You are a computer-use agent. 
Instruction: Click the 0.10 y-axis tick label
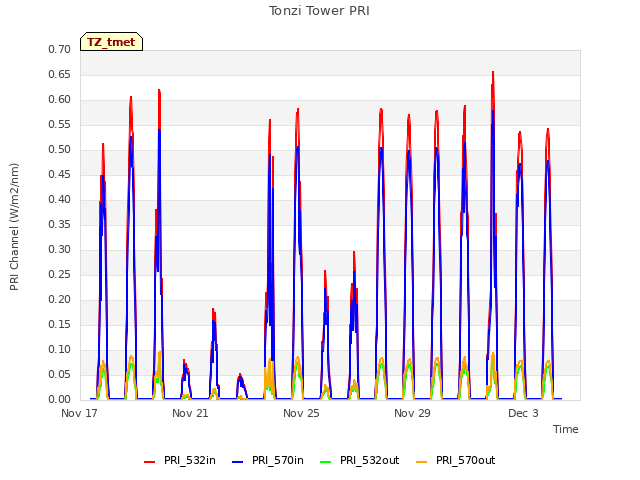pos(60,349)
